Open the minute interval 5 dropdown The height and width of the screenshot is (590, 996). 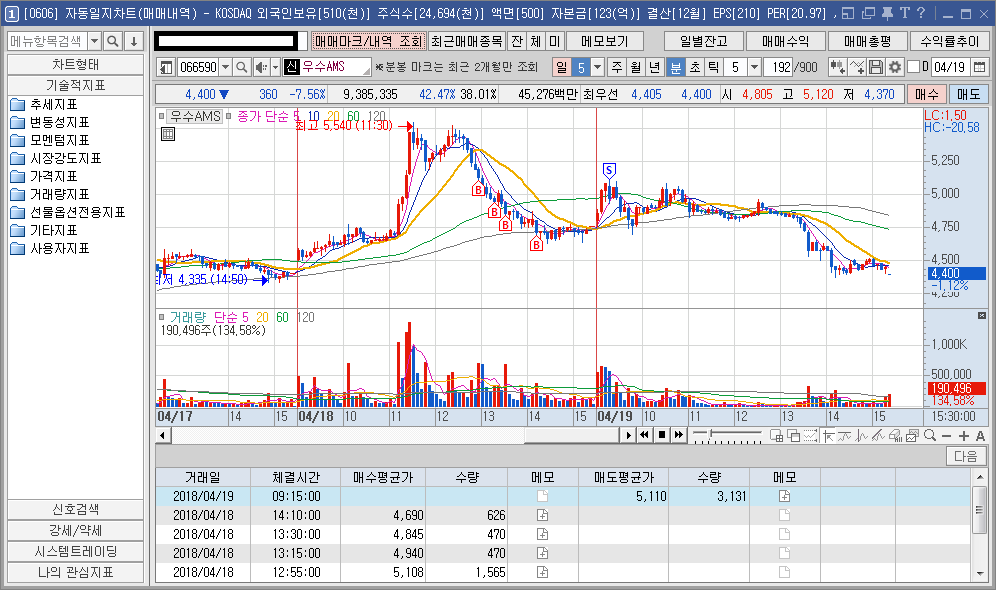click(x=754, y=67)
